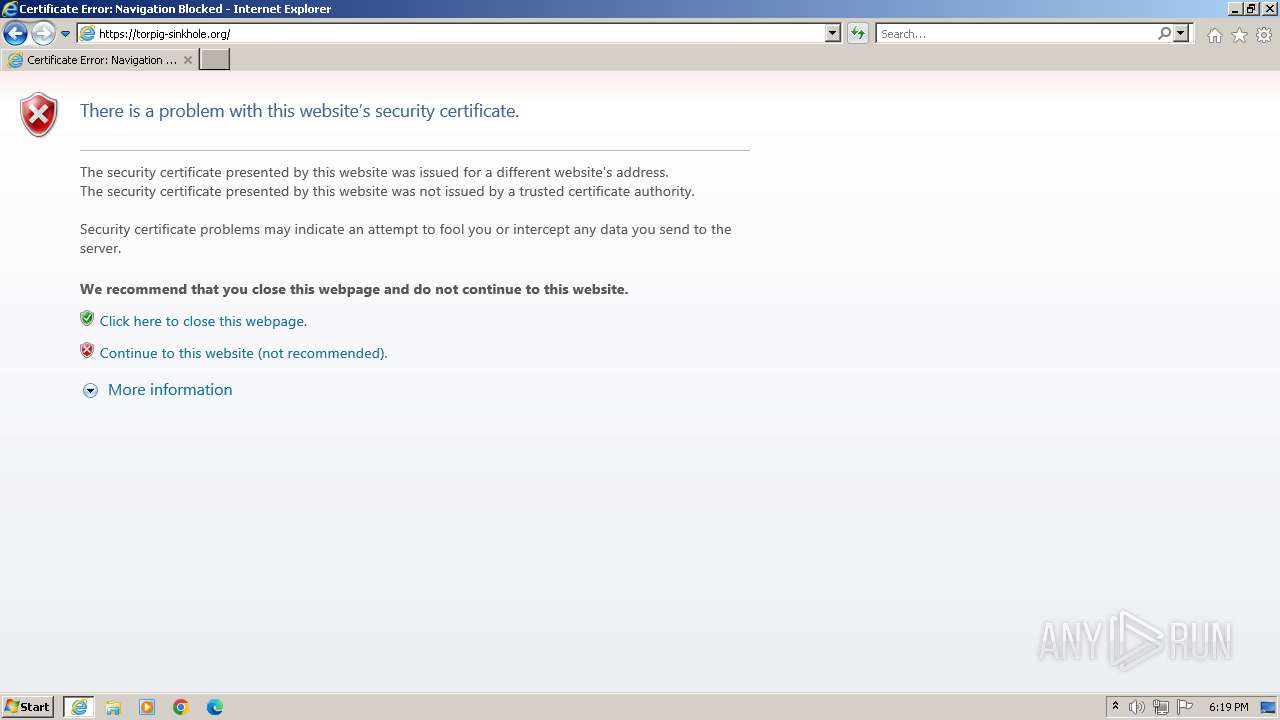Click the Refresh page icon
This screenshot has width=1280, height=720.
pos(858,34)
